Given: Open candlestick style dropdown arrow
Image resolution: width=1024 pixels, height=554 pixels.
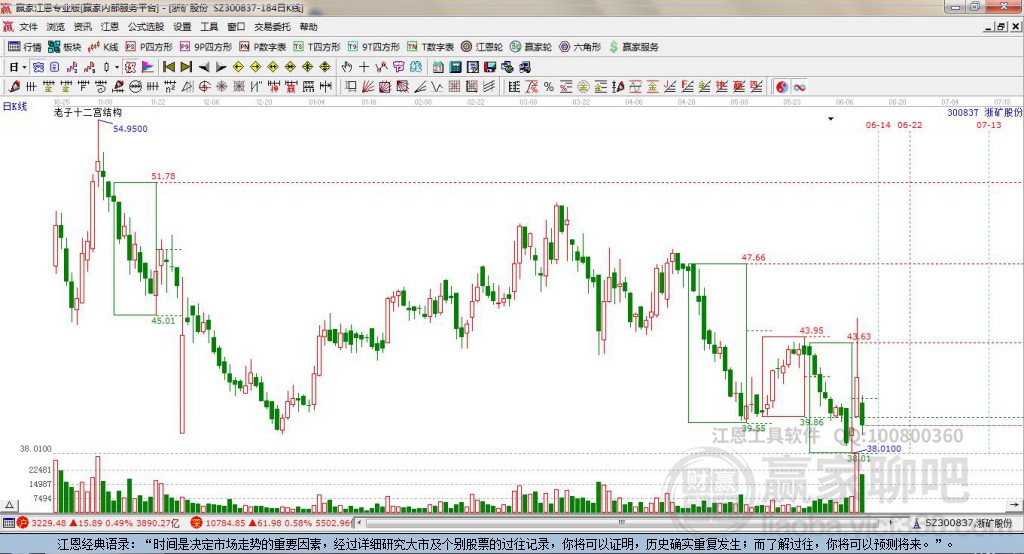Looking at the screenshot, I should [x=116, y=67].
